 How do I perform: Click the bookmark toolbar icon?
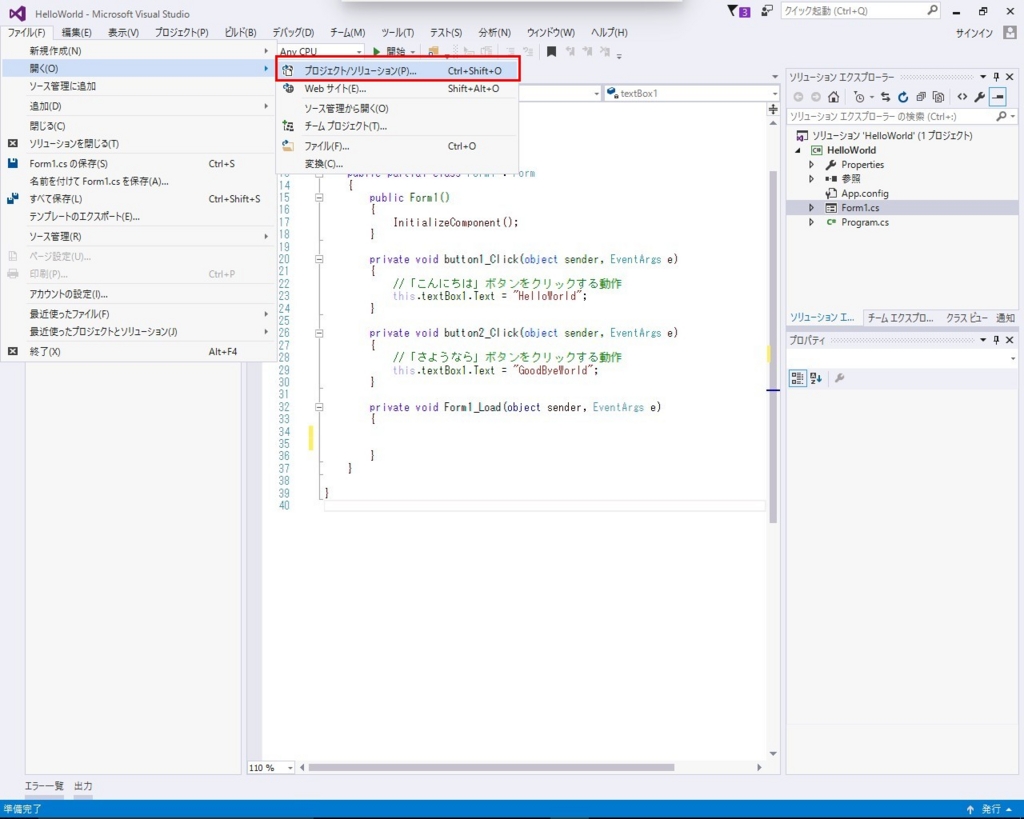click(x=552, y=52)
